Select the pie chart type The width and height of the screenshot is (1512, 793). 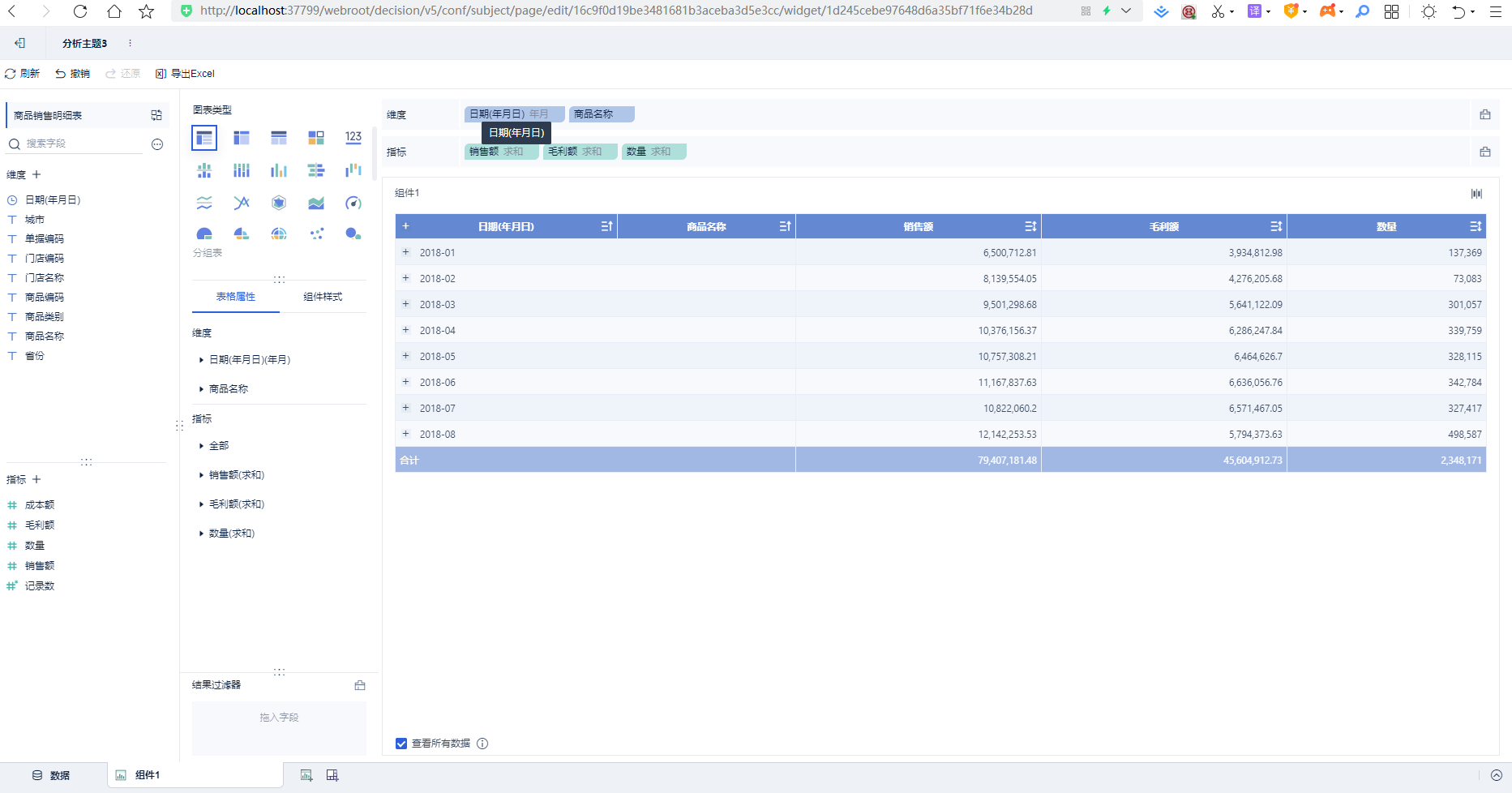point(204,234)
